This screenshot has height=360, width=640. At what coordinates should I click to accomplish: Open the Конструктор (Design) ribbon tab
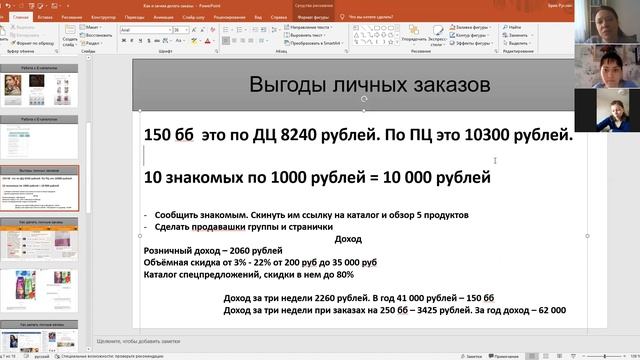(x=103, y=17)
